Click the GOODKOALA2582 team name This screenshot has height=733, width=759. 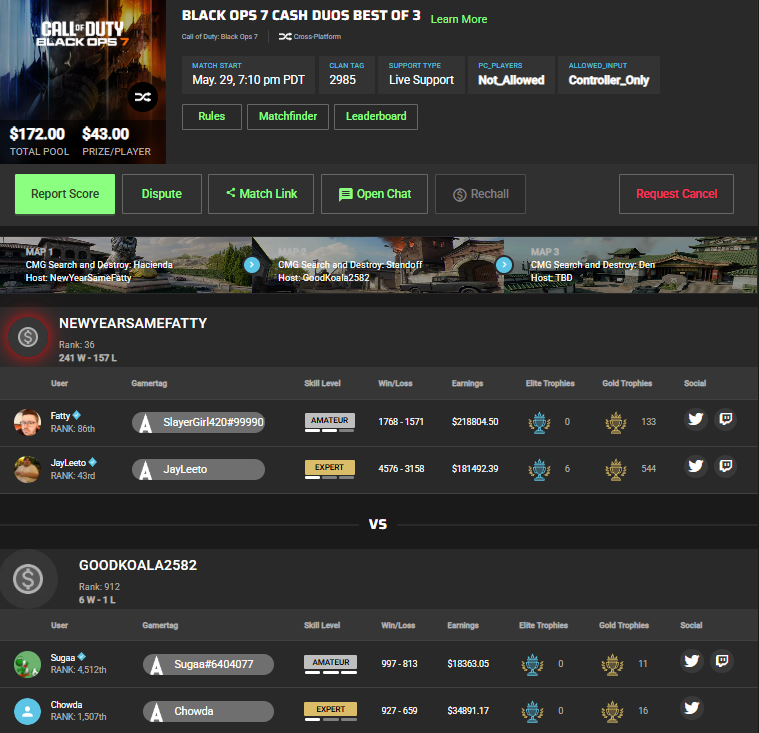tap(138, 565)
